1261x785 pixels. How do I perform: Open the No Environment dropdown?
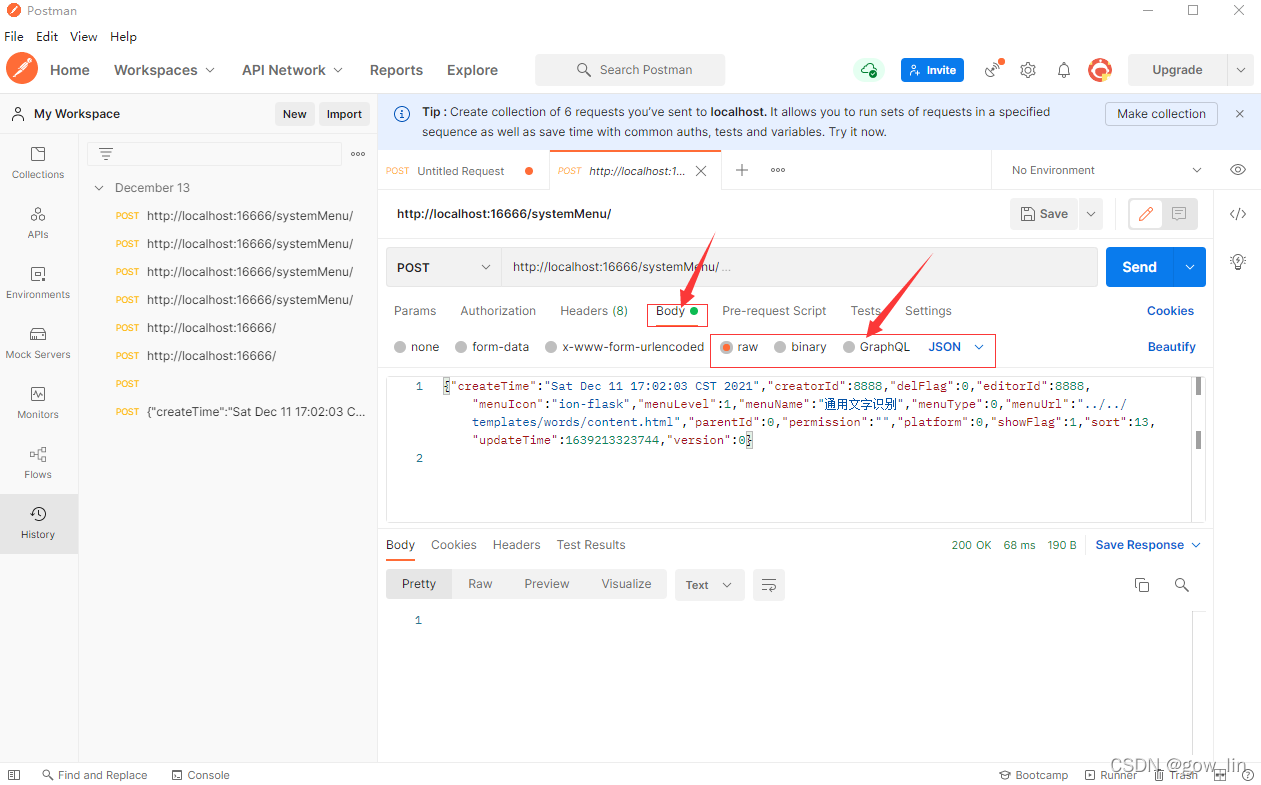pyautogui.click(x=1107, y=170)
